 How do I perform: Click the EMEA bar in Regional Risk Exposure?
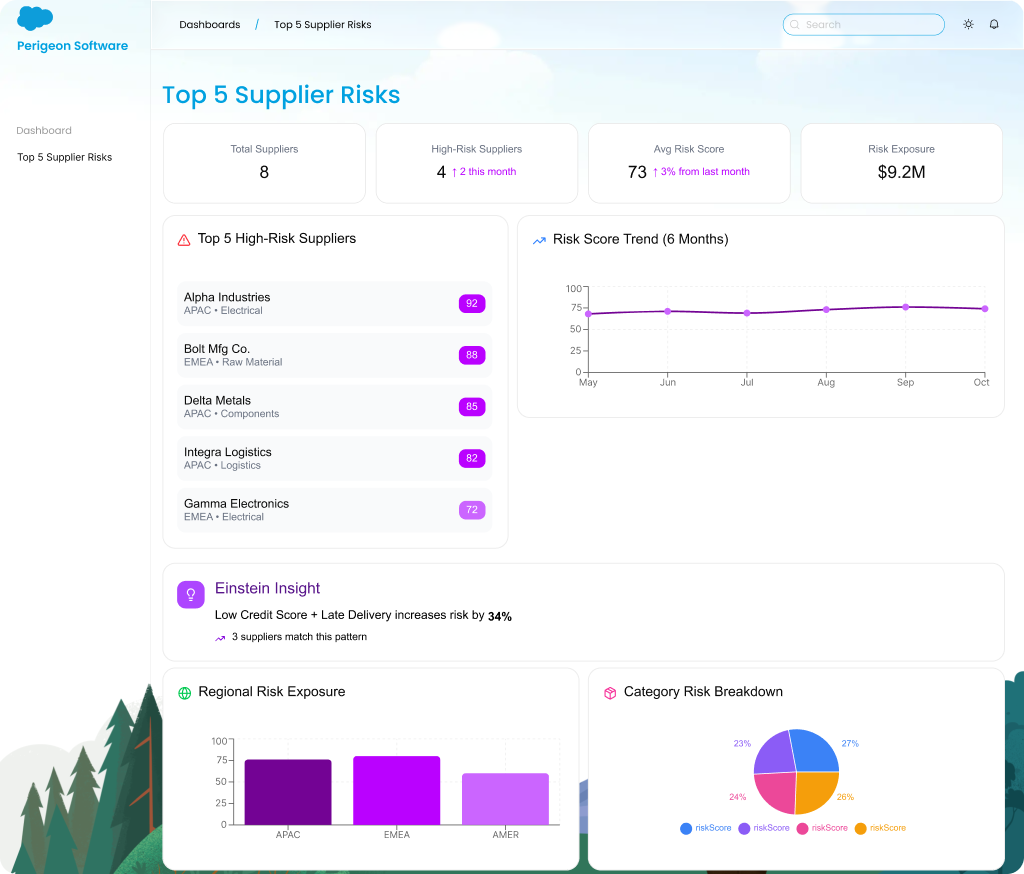click(x=396, y=790)
